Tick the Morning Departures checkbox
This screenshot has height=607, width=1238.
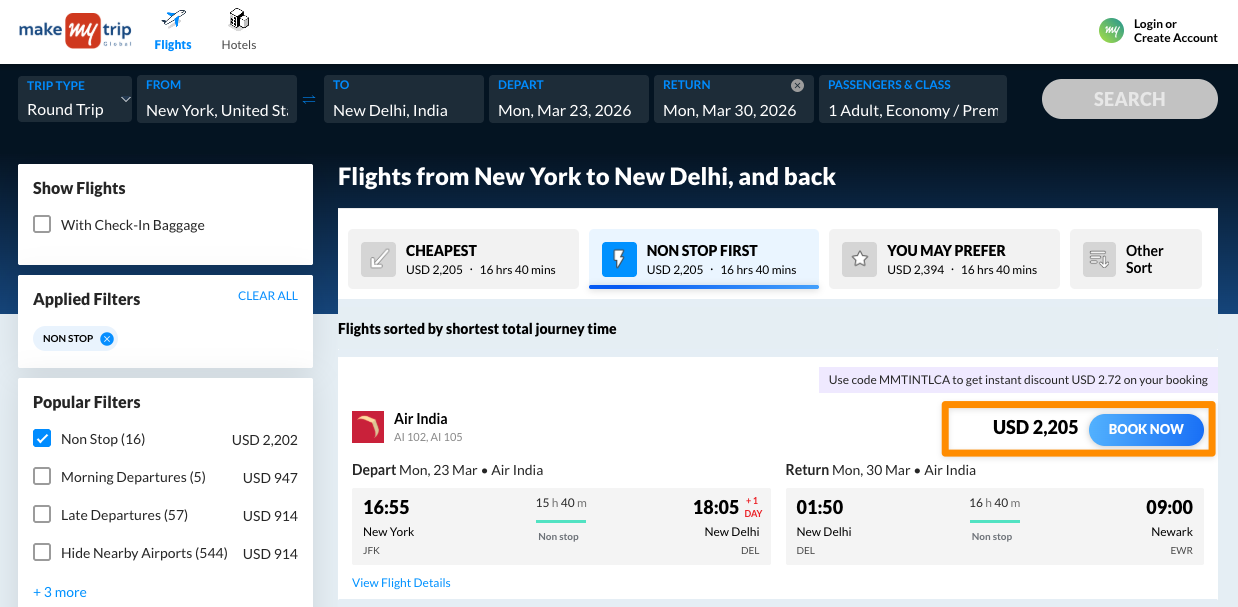pyautogui.click(x=42, y=477)
